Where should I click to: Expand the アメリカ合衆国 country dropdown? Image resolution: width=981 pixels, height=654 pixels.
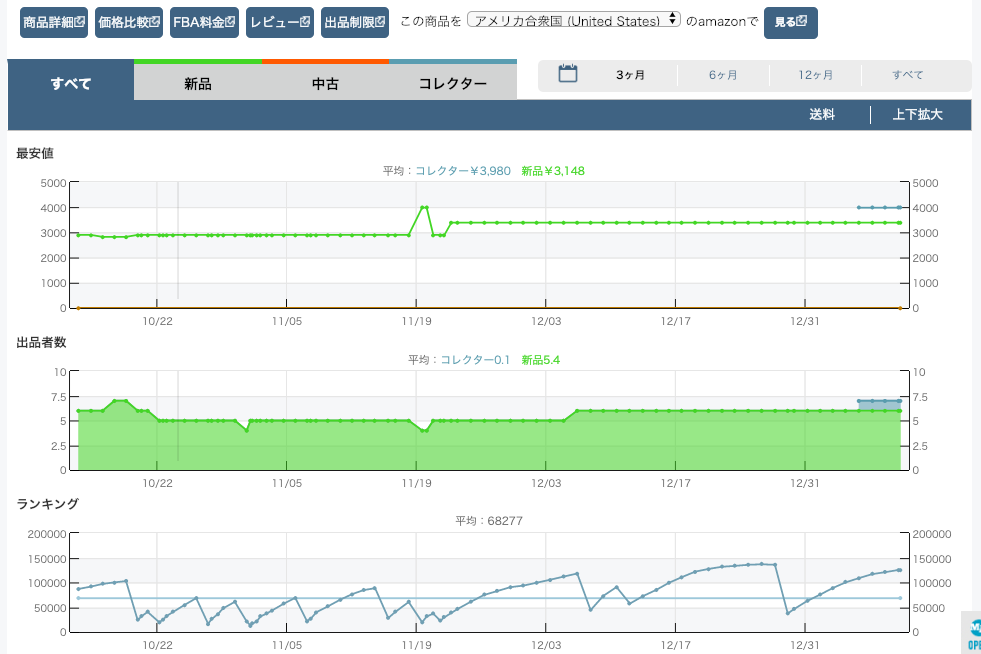coord(574,21)
